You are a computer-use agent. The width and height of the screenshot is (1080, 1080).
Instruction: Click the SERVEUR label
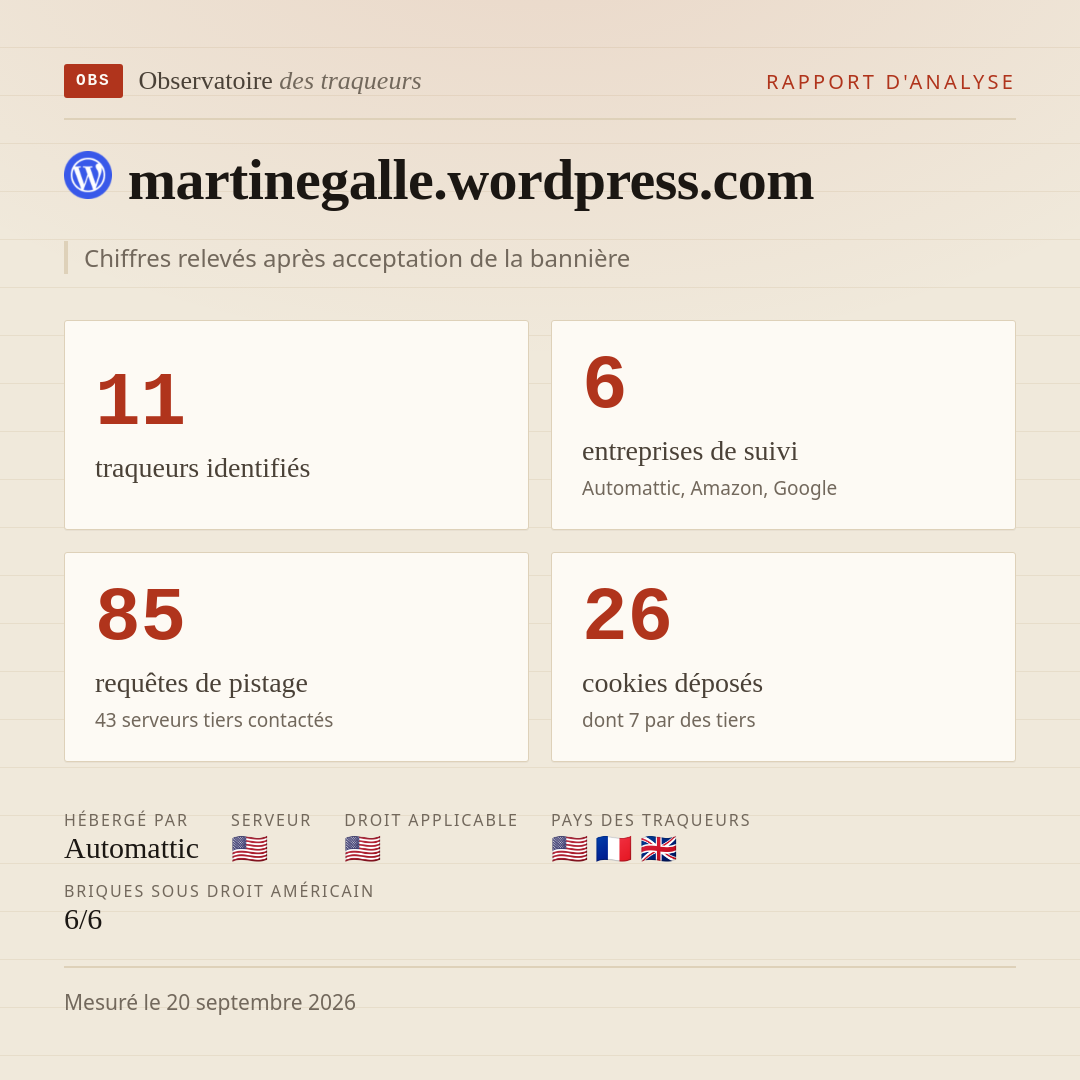pos(271,820)
